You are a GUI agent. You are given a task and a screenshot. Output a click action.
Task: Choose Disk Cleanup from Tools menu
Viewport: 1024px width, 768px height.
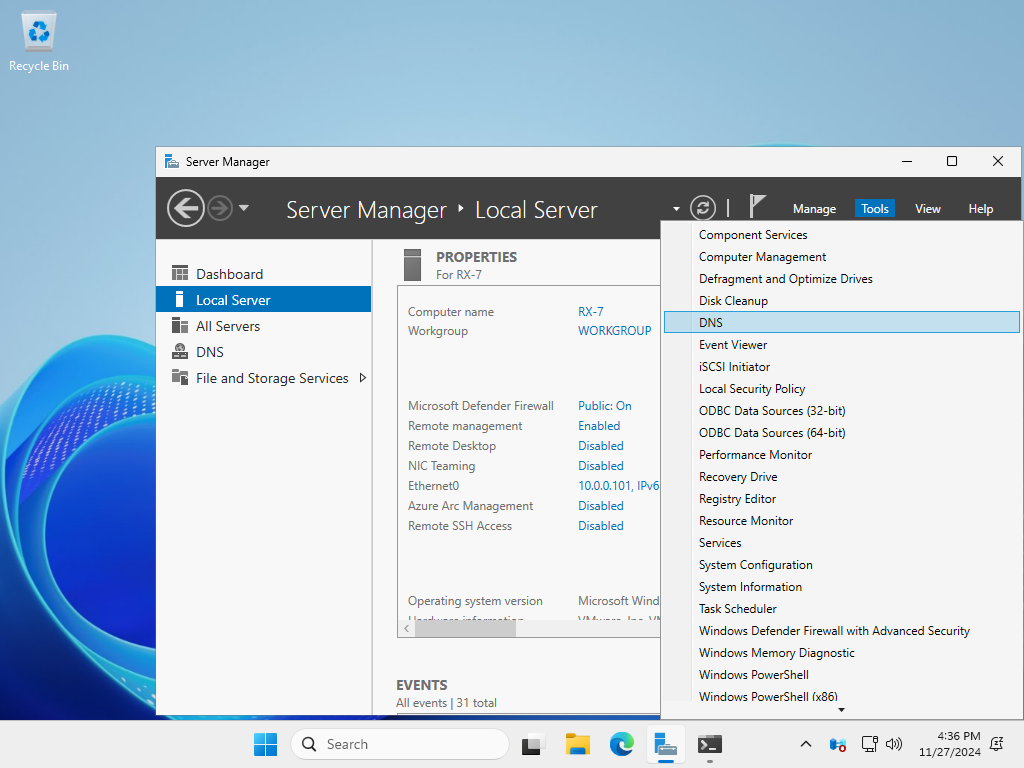(841, 300)
